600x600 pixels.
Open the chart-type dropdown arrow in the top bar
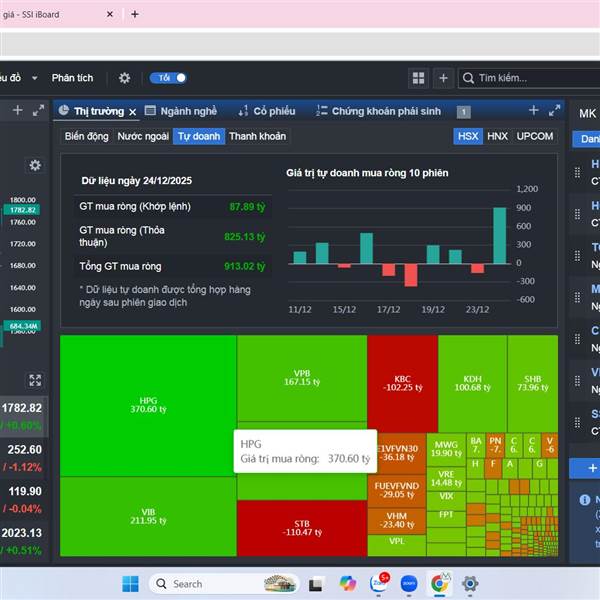[34, 78]
